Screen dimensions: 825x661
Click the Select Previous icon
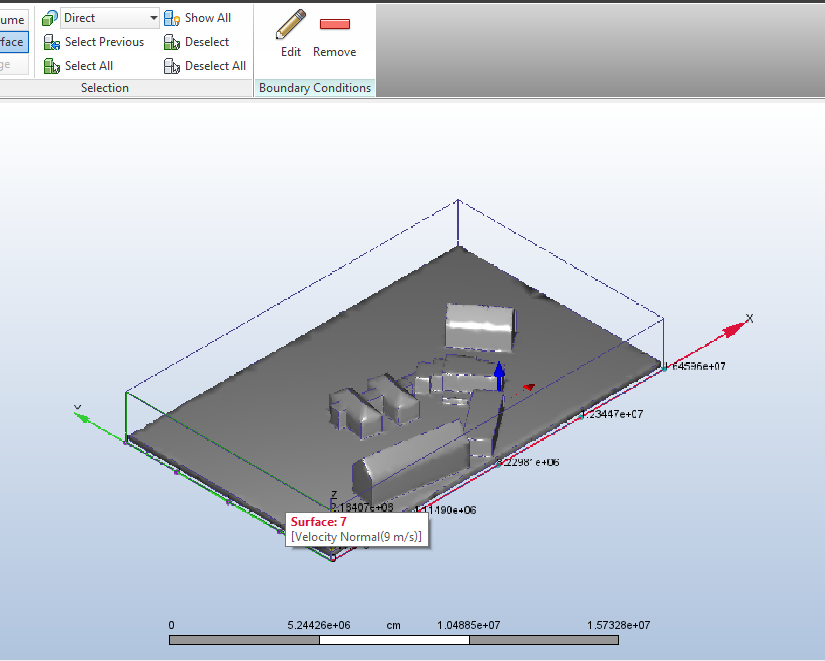tap(52, 42)
